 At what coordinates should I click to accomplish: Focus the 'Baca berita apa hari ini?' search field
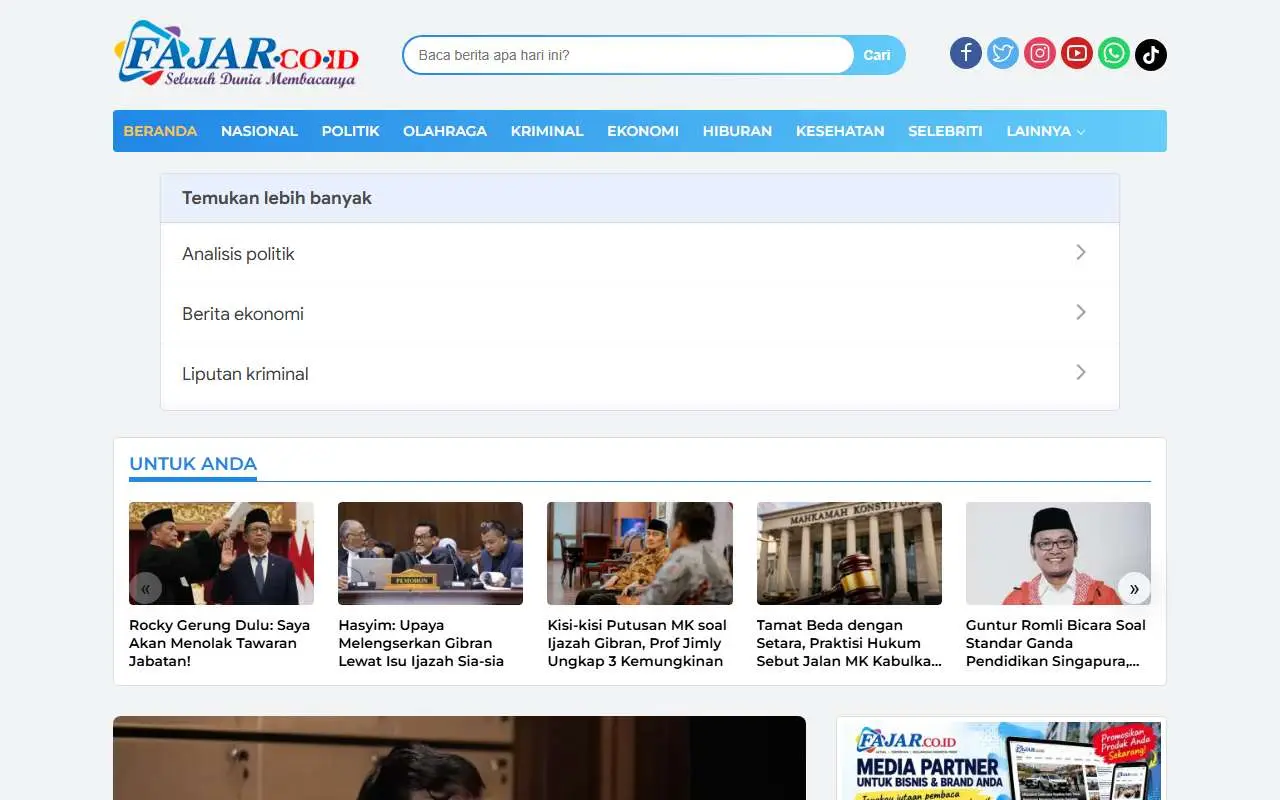click(628, 55)
